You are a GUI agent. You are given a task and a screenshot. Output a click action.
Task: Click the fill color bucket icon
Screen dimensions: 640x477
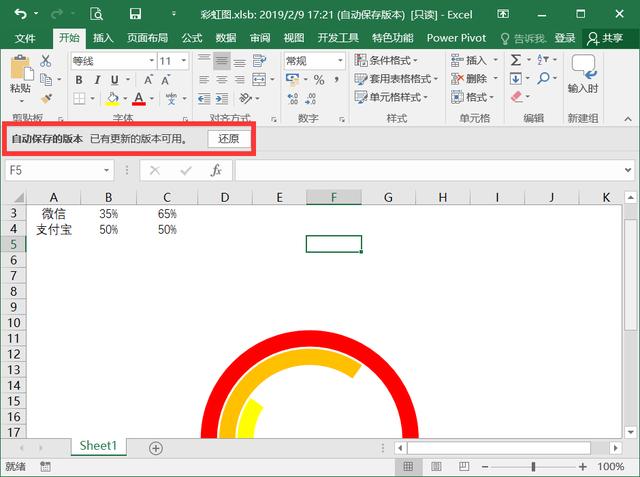point(113,98)
